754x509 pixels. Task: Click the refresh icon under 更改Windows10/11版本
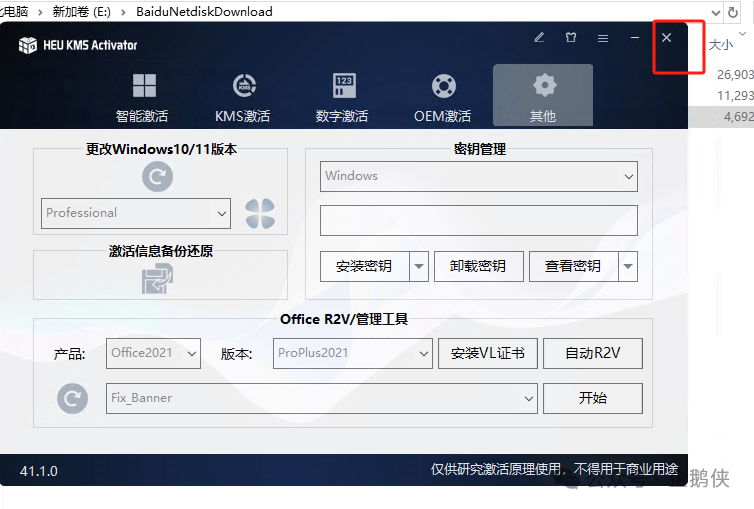click(157, 176)
